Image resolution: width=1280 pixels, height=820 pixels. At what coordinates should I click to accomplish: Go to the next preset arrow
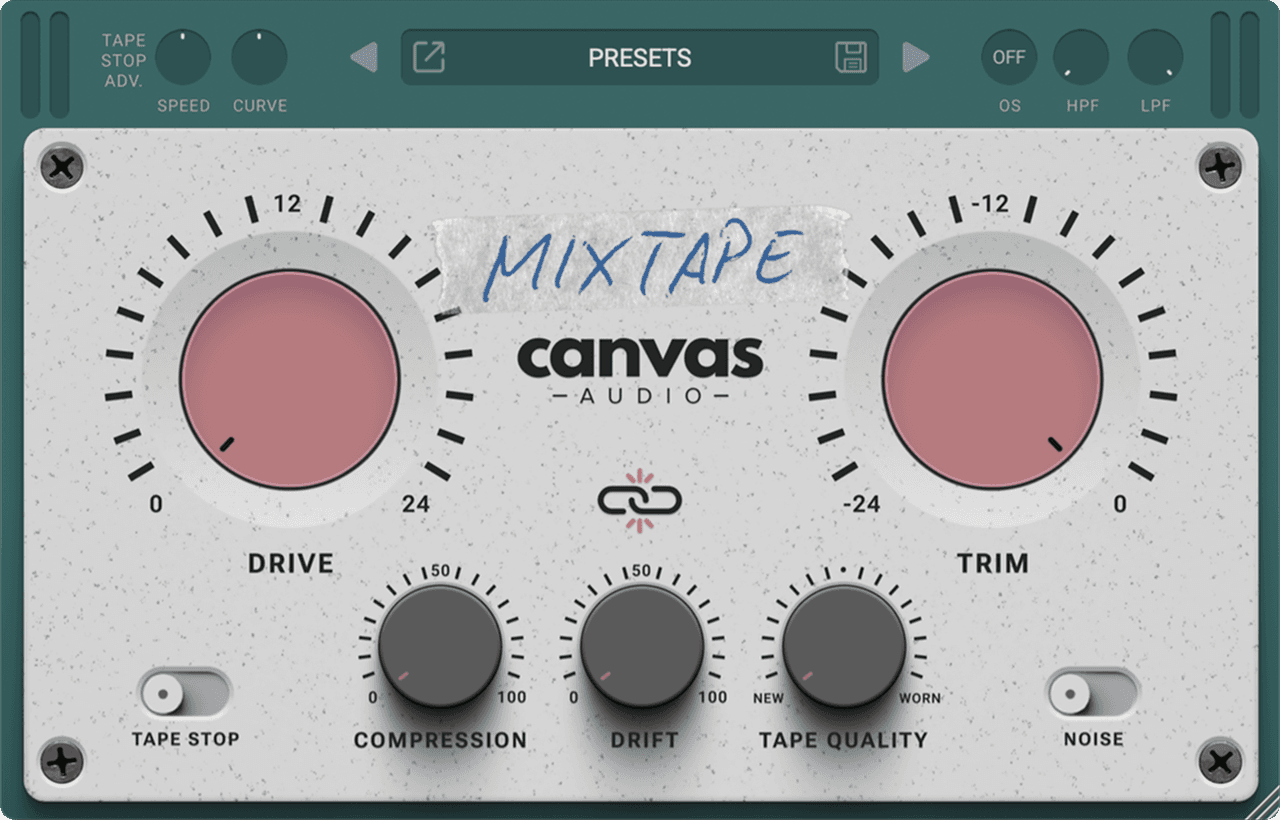point(916,57)
